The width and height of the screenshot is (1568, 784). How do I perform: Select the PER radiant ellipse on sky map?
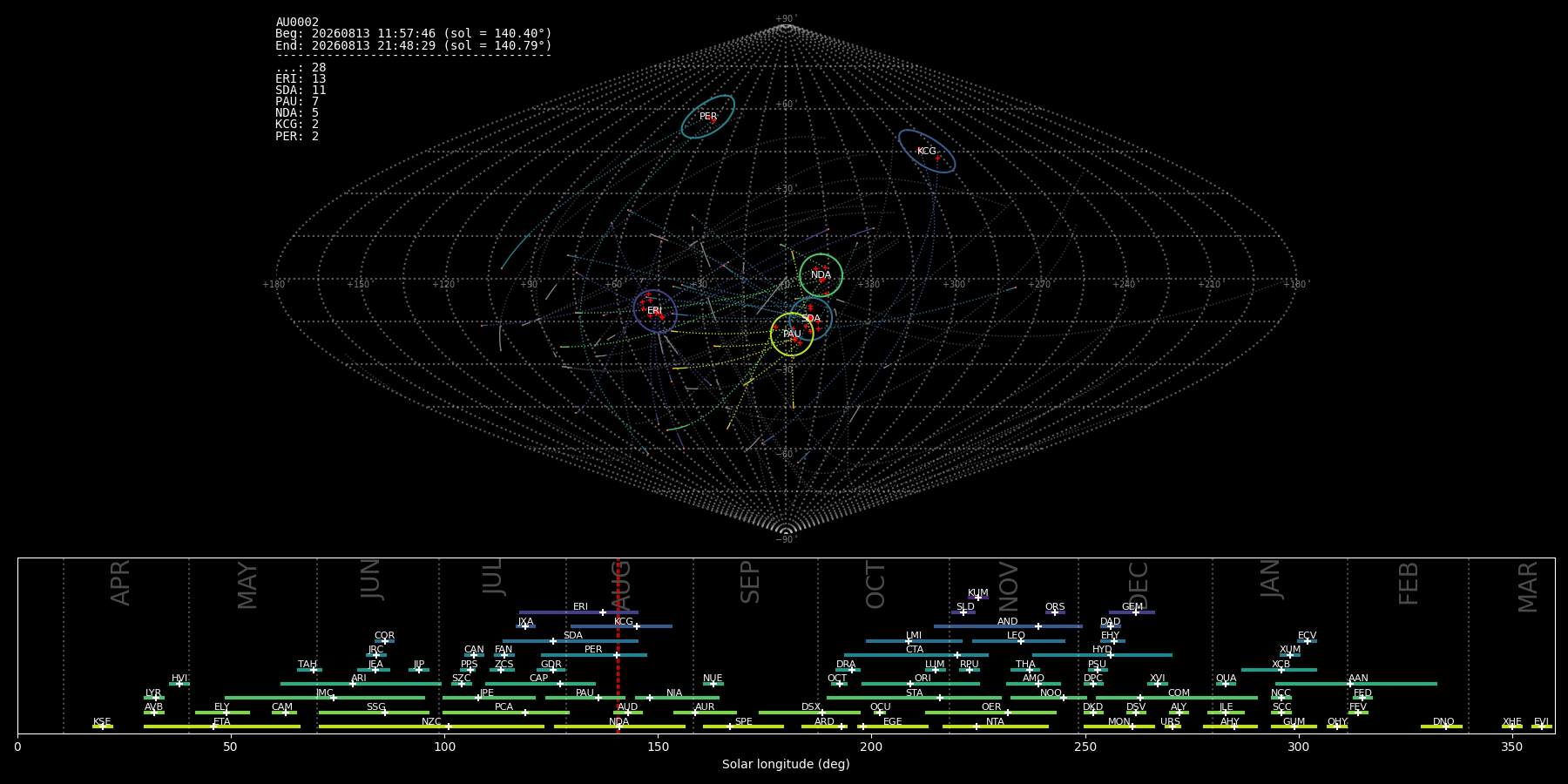pos(707,117)
